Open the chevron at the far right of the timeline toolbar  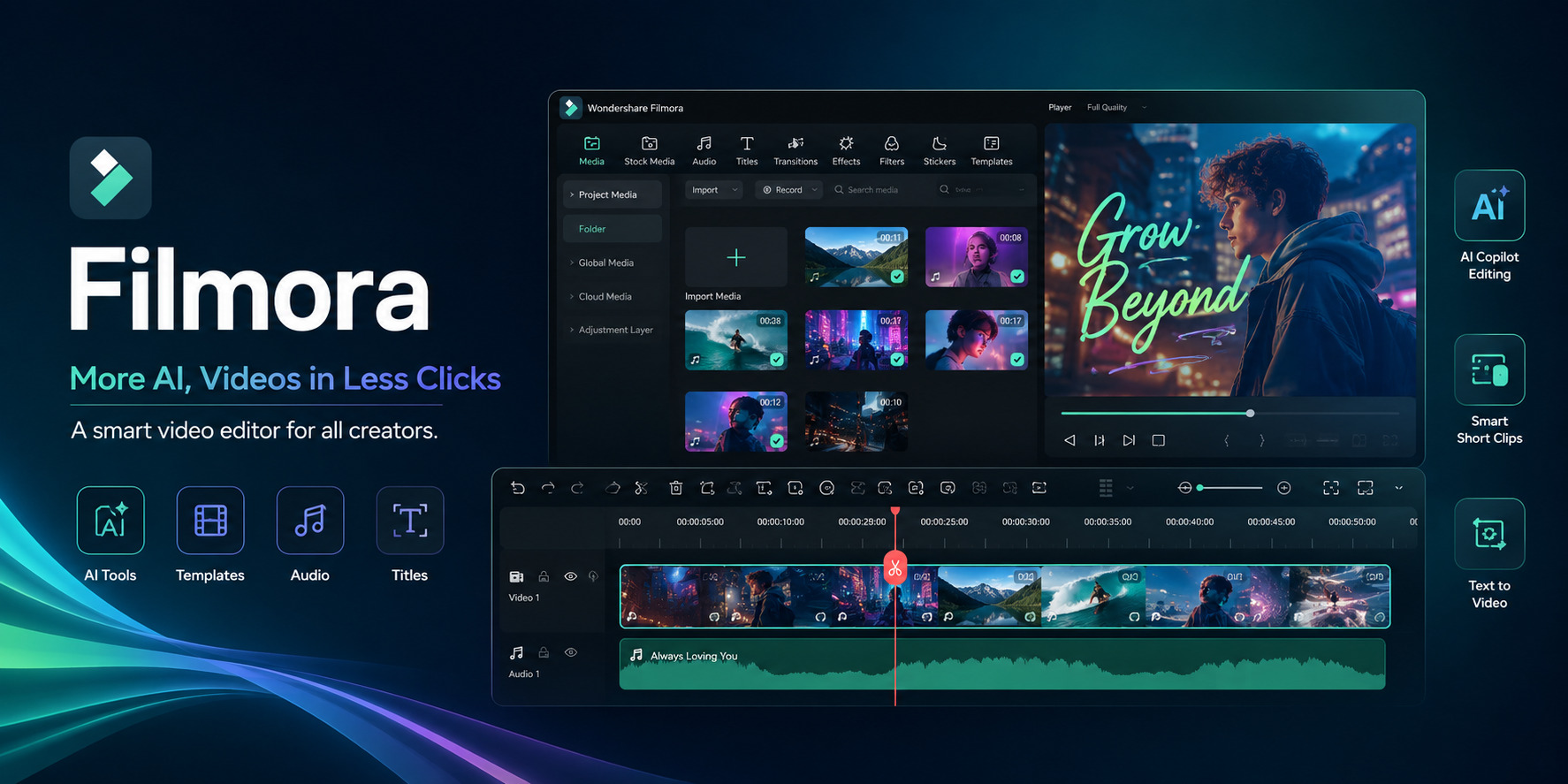(x=1398, y=488)
